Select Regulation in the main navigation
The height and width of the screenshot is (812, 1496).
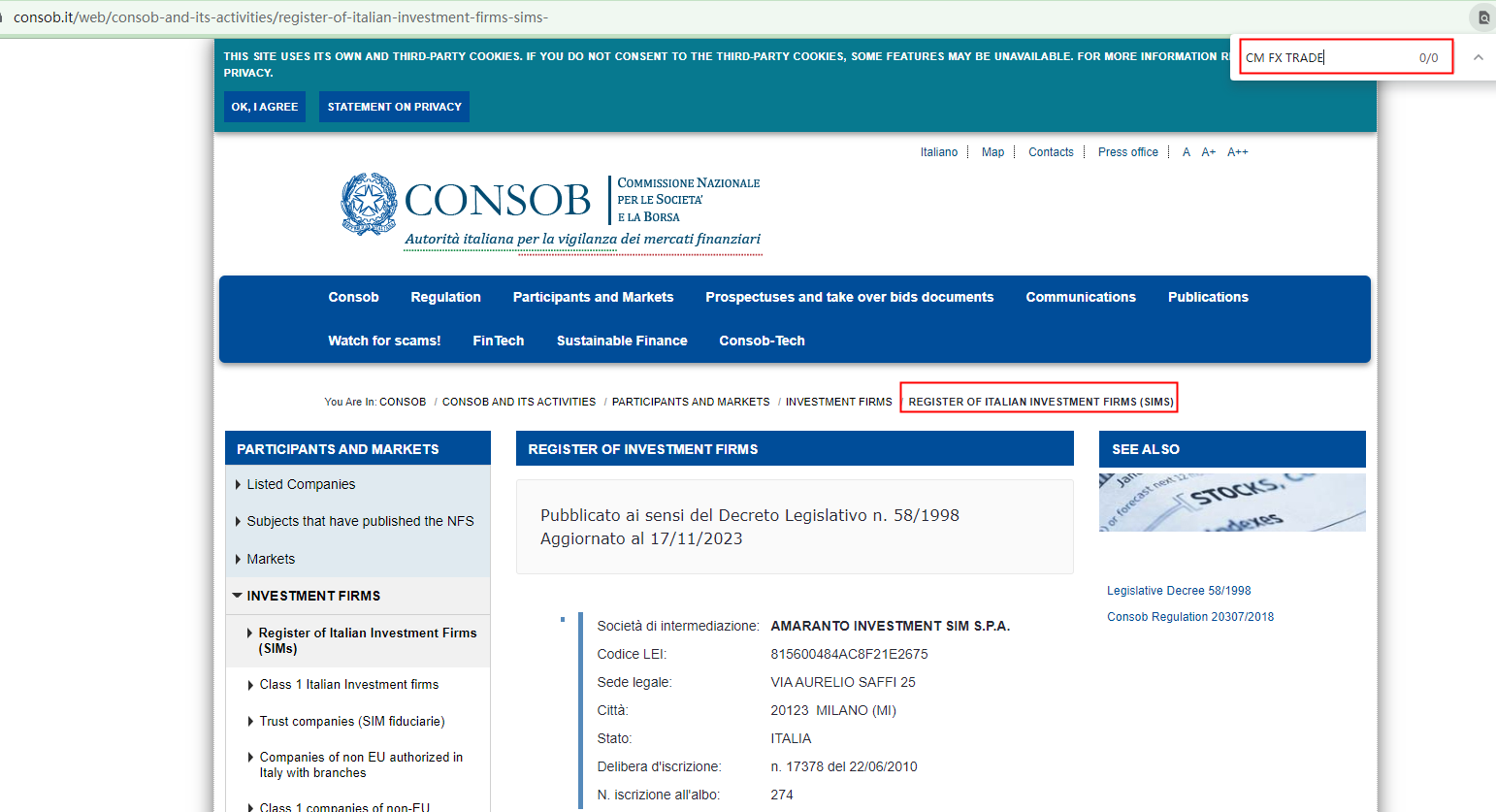445,297
